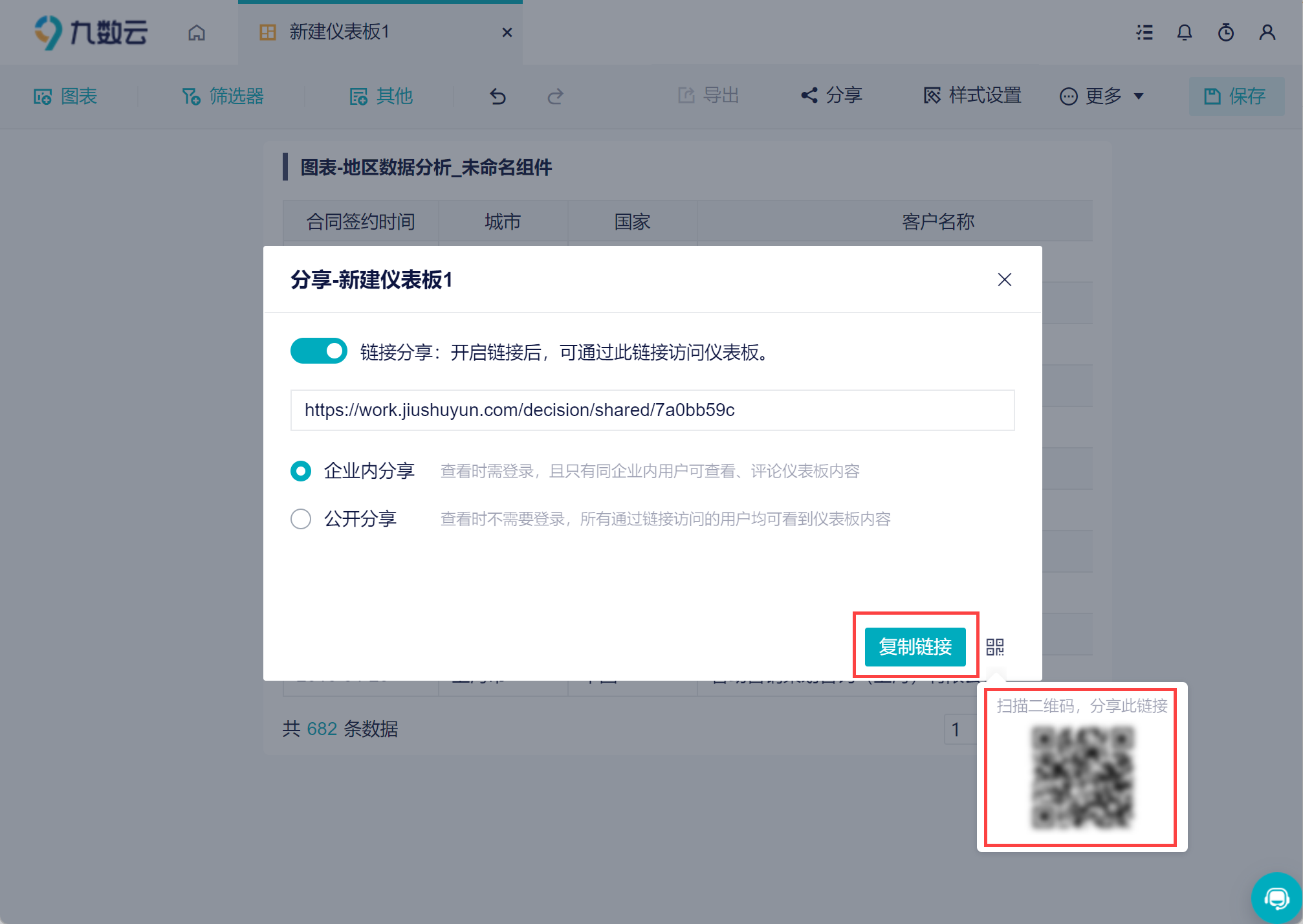Show the QR code icon
This screenshot has width=1303, height=924.
click(995, 646)
